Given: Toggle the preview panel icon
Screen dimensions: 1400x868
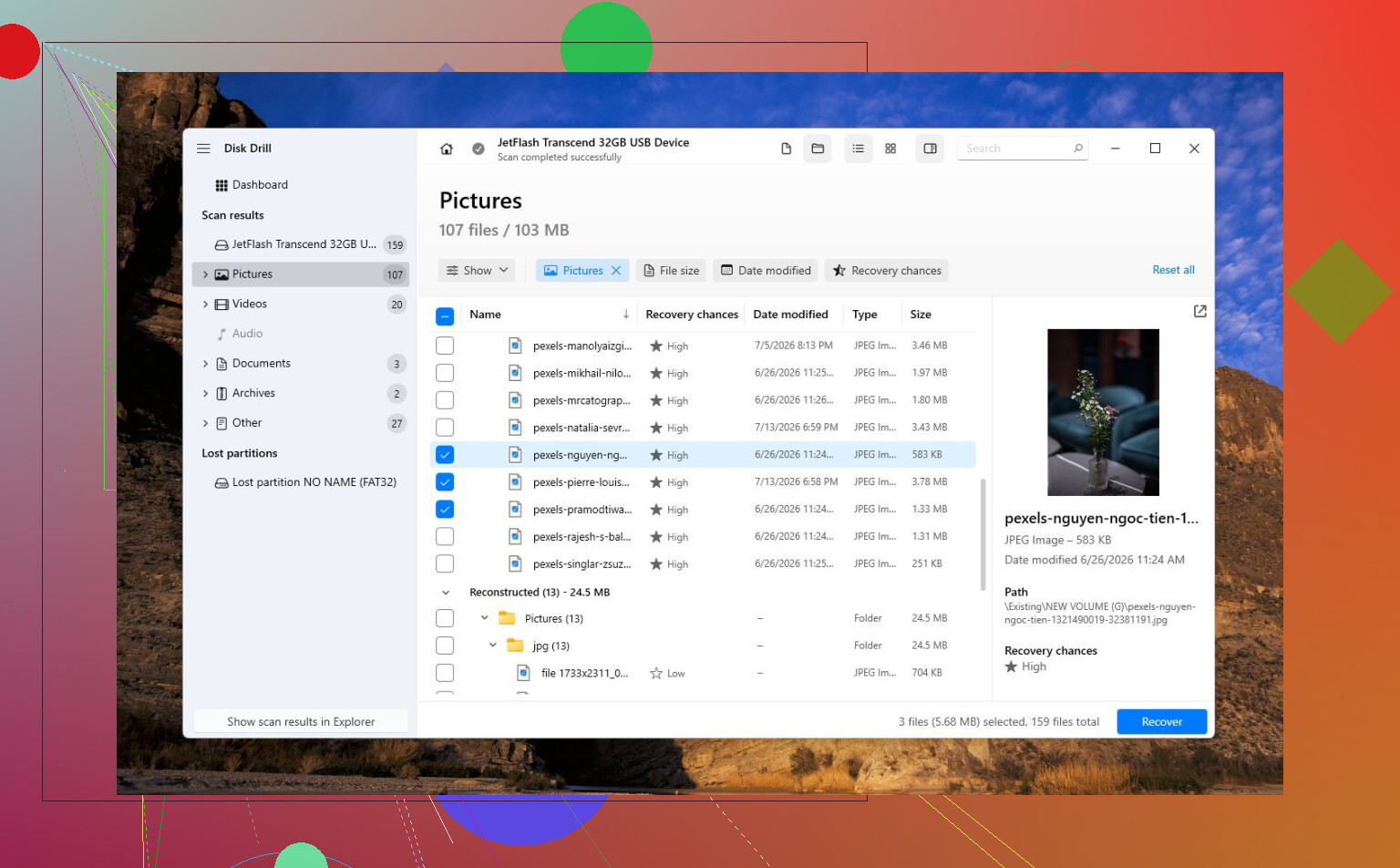Looking at the screenshot, I should [930, 149].
